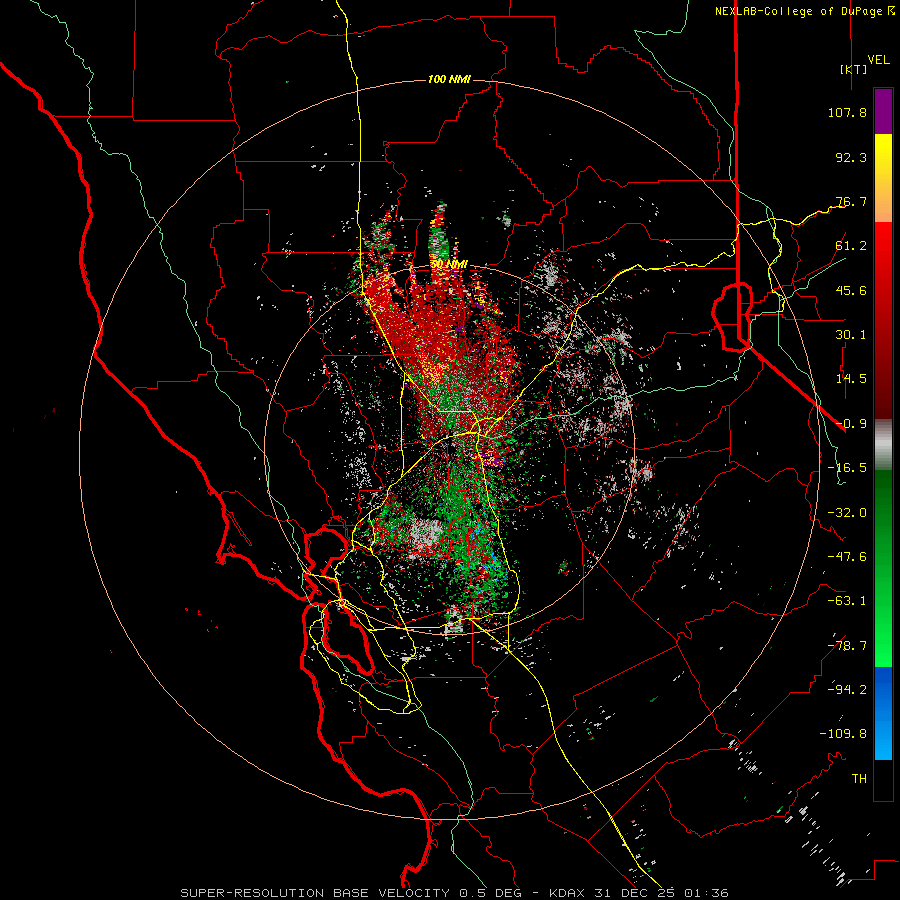Select the -78.7 legend value
This screenshot has width=900, height=900.
click(847, 646)
